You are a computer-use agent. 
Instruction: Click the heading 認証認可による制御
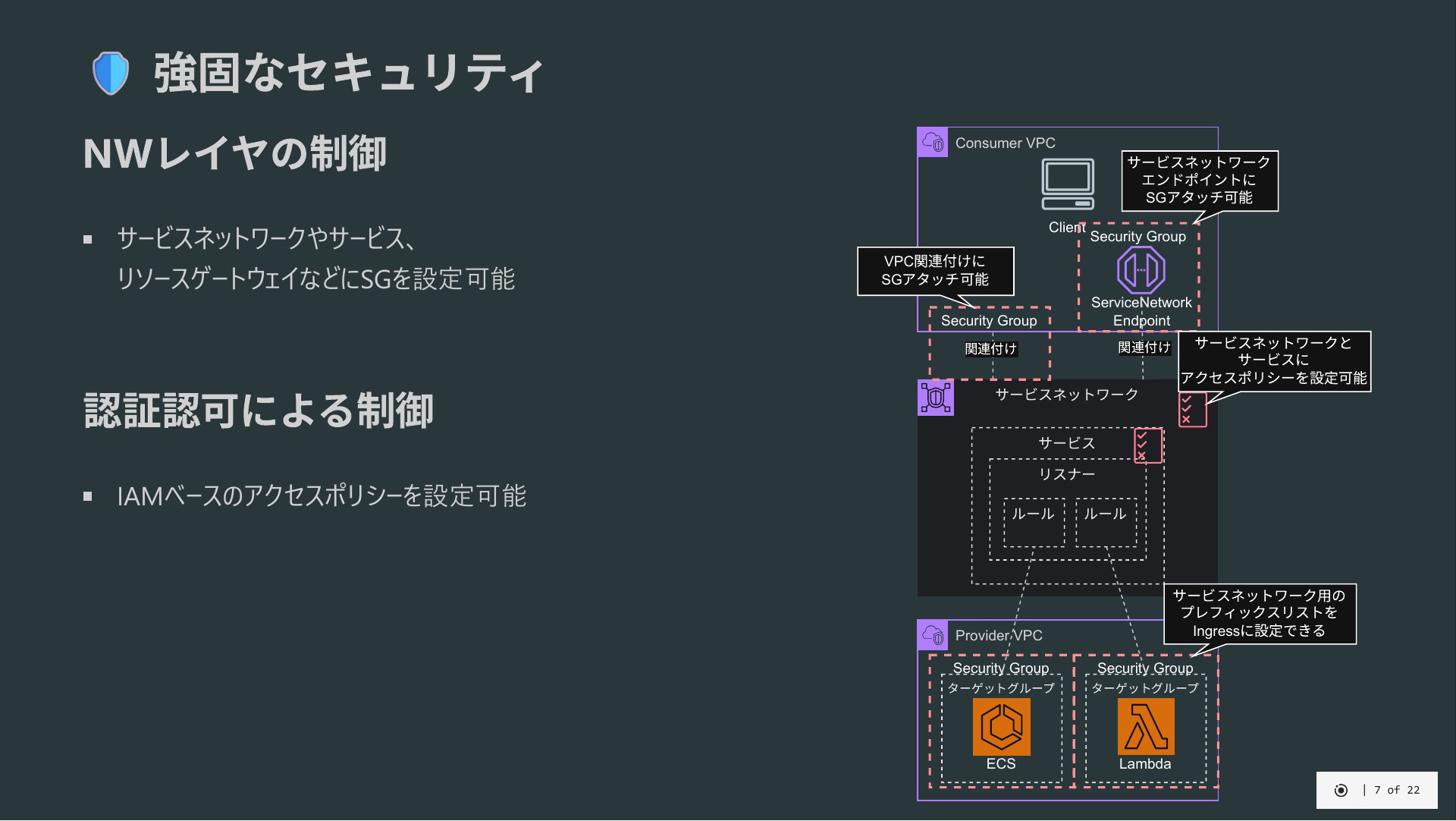coord(259,410)
